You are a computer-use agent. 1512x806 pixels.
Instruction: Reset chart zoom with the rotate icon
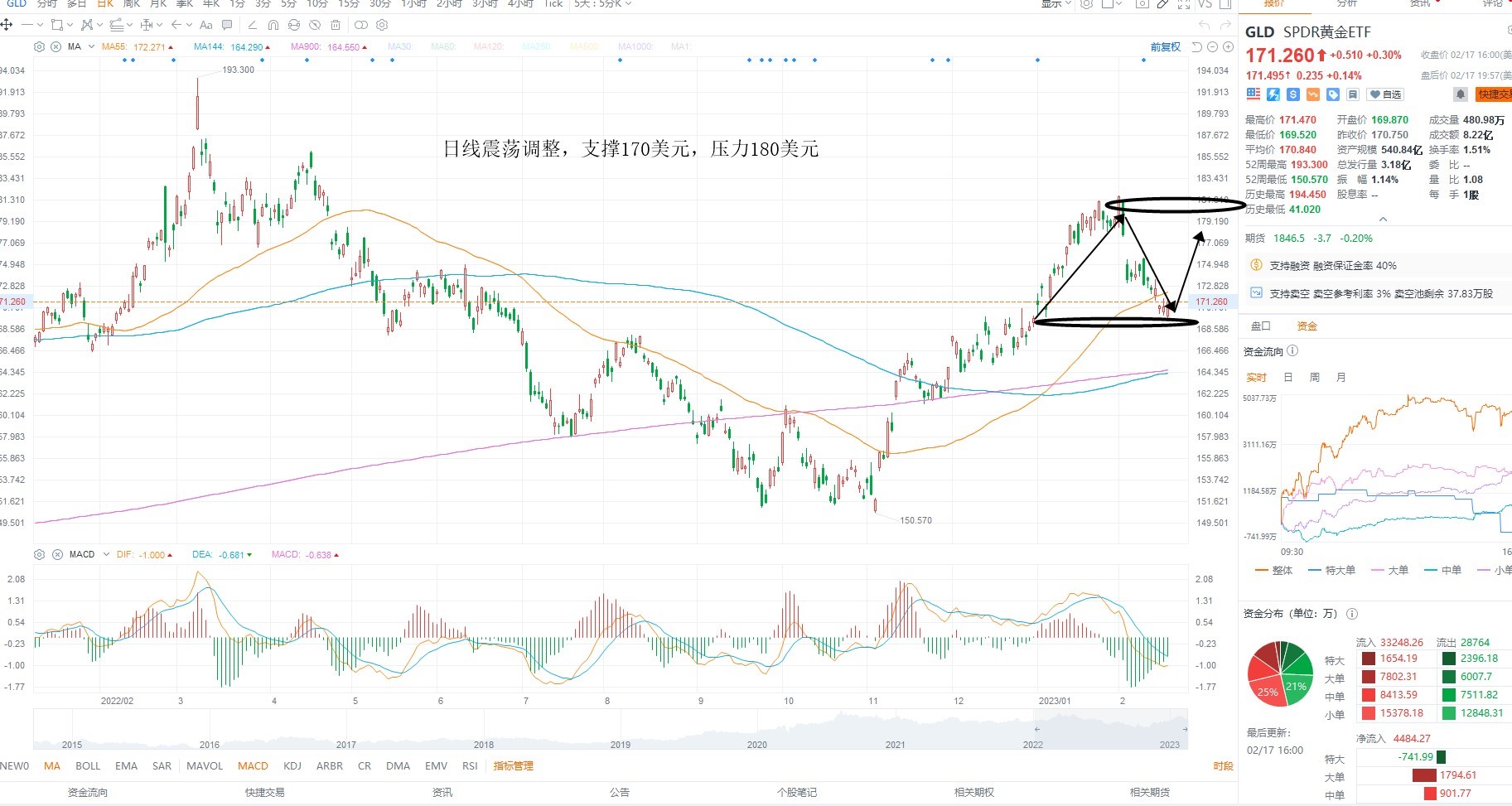pos(1196,47)
